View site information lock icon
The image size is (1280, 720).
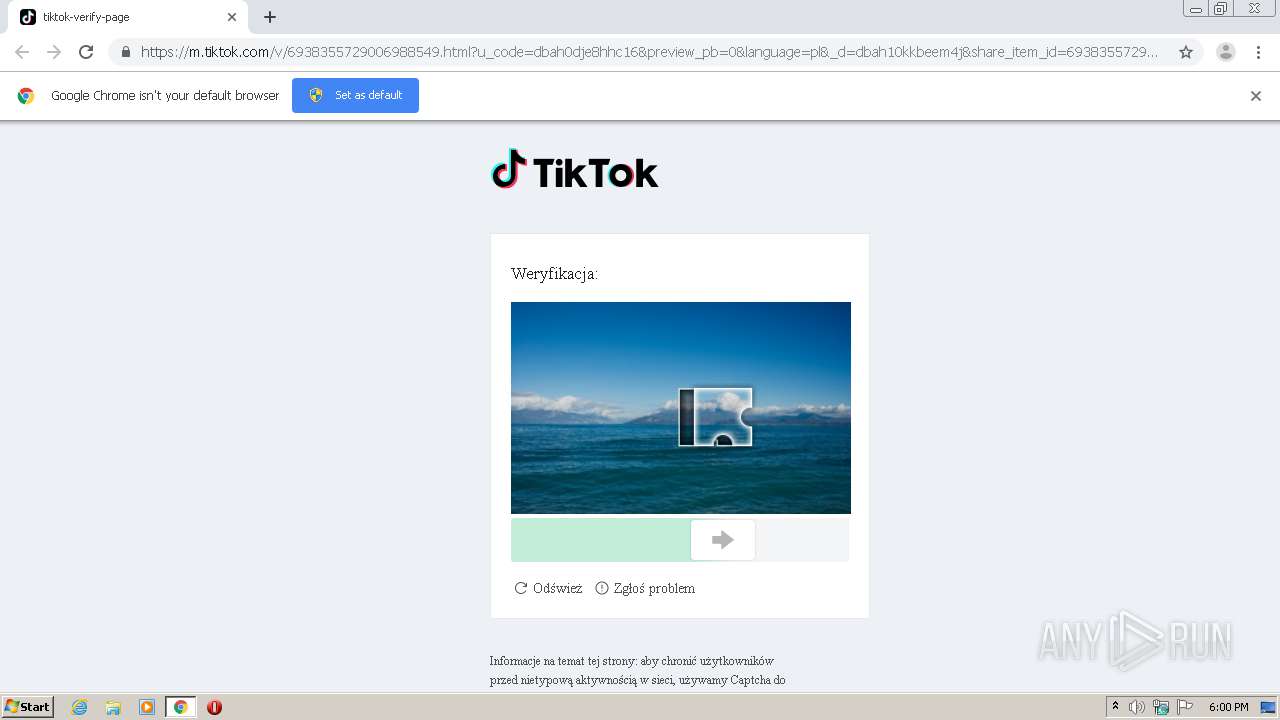pos(126,52)
